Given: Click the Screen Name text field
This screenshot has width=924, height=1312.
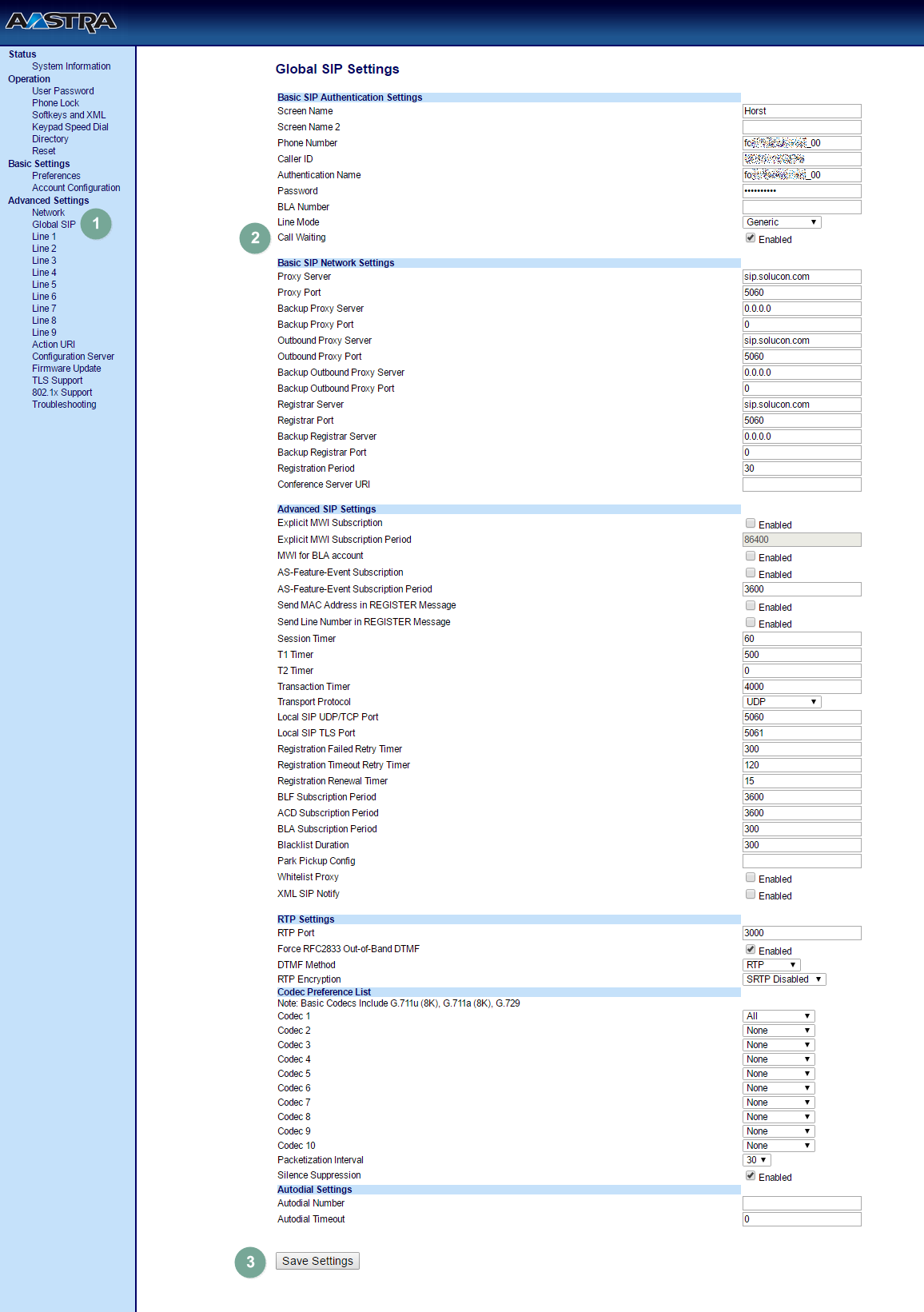Looking at the screenshot, I should click(801, 111).
